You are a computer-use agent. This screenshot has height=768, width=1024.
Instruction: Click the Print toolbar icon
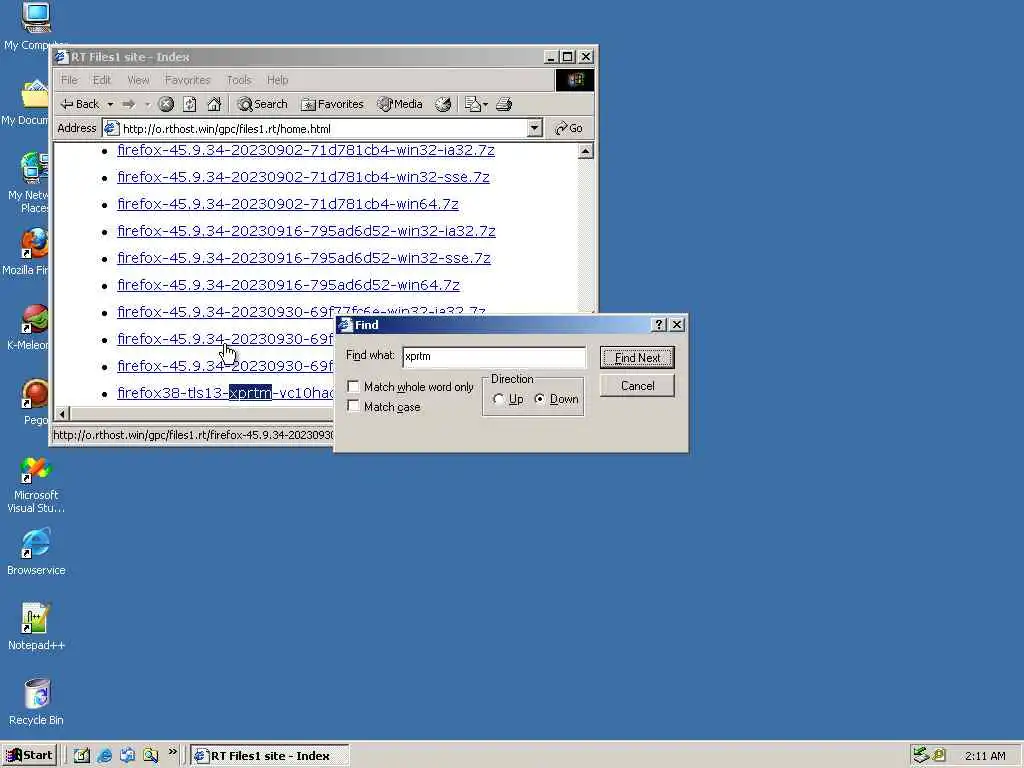pos(504,104)
